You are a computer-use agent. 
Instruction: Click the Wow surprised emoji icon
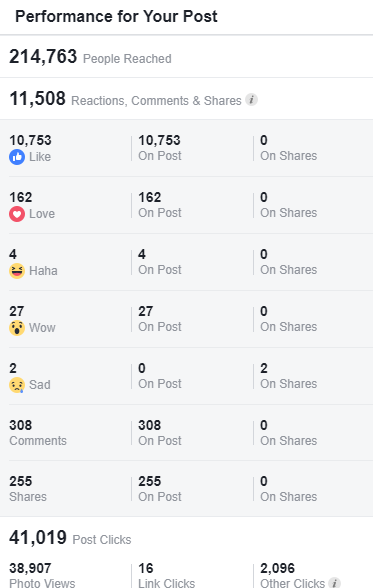tap(17, 328)
